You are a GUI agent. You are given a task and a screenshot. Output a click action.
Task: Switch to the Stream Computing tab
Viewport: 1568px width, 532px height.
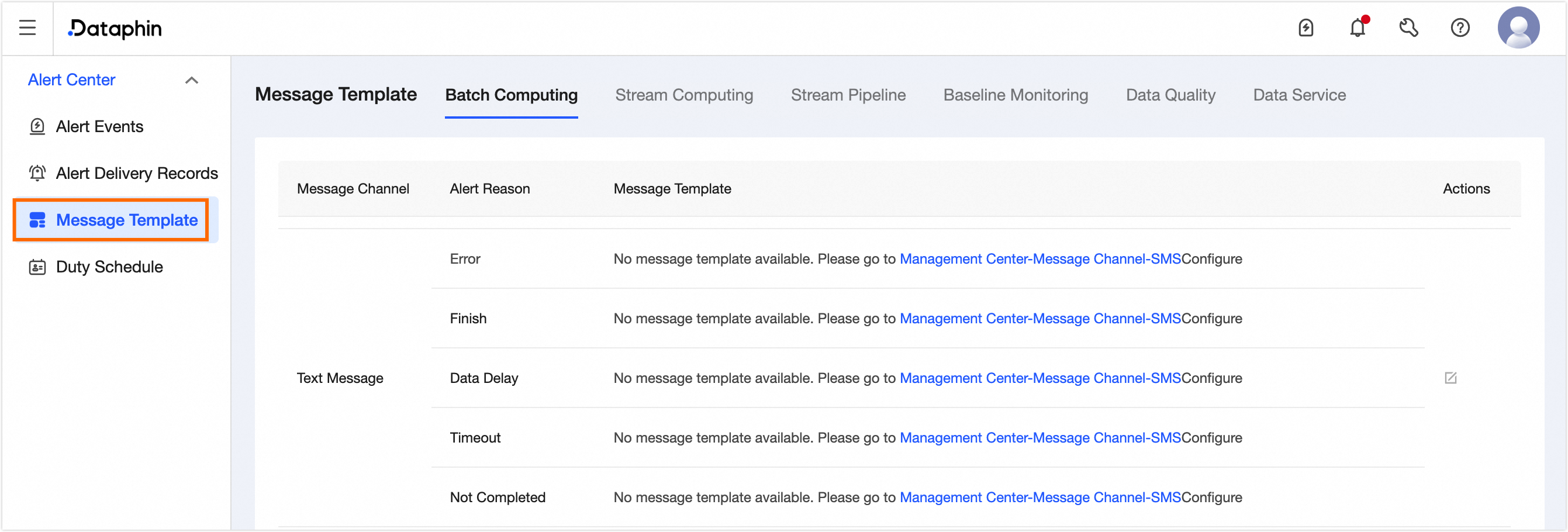click(684, 95)
